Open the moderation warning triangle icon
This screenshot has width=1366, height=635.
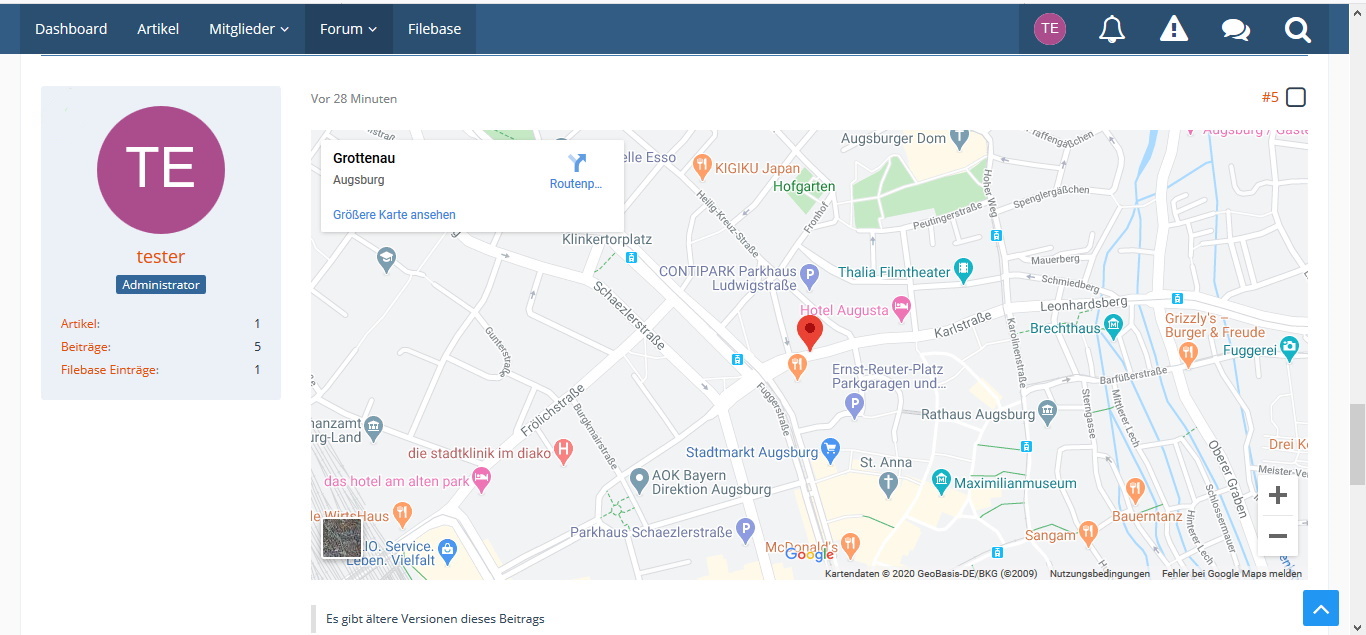pyautogui.click(x=1173, y=29)
